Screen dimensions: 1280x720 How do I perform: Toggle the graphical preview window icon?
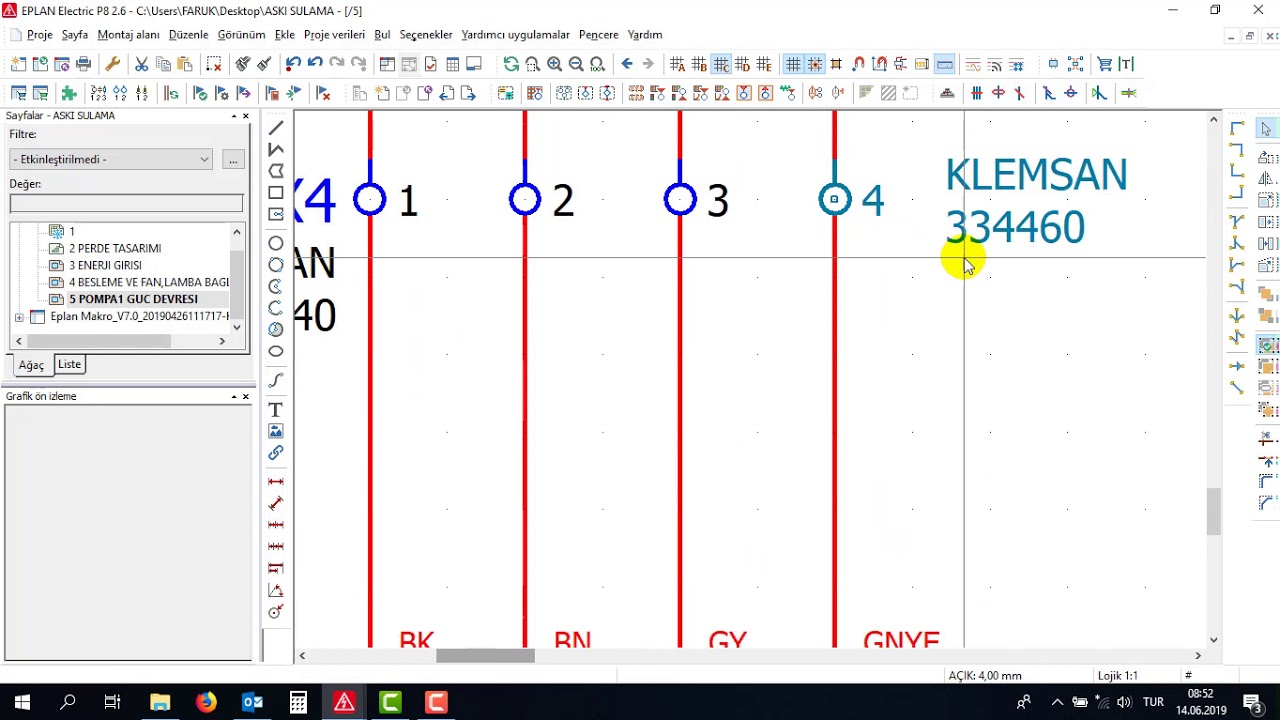475,64
